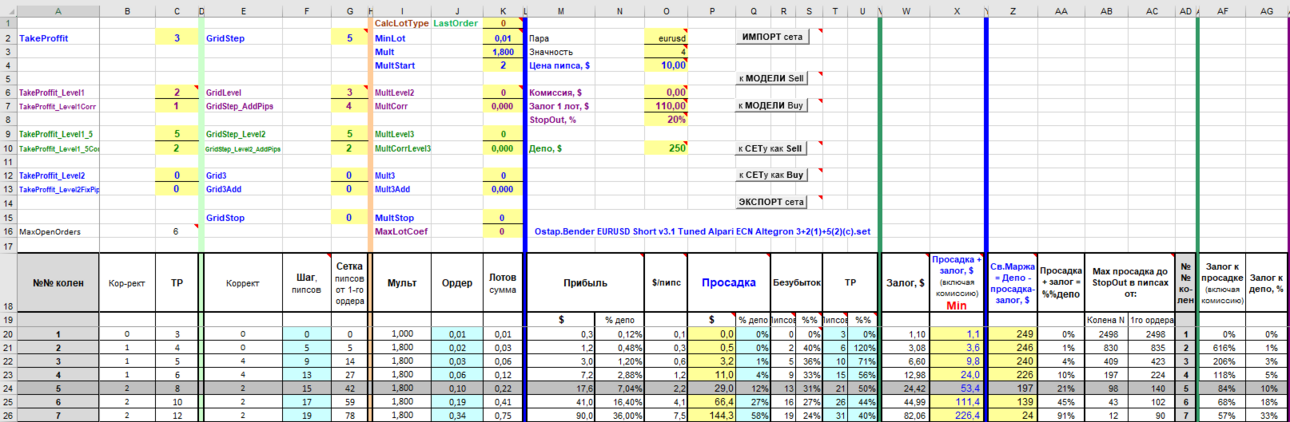Viewport: 1290px width, 422px height.
Task: Select the set filename text Ostap.Bender EURUSD
Action: click(703, 231)
